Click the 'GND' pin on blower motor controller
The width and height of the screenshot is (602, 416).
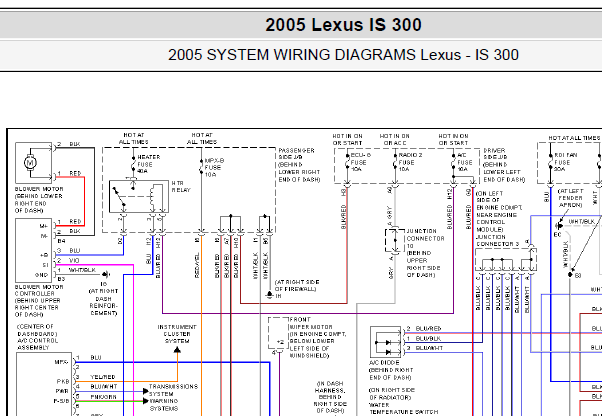tap(43, 275)
